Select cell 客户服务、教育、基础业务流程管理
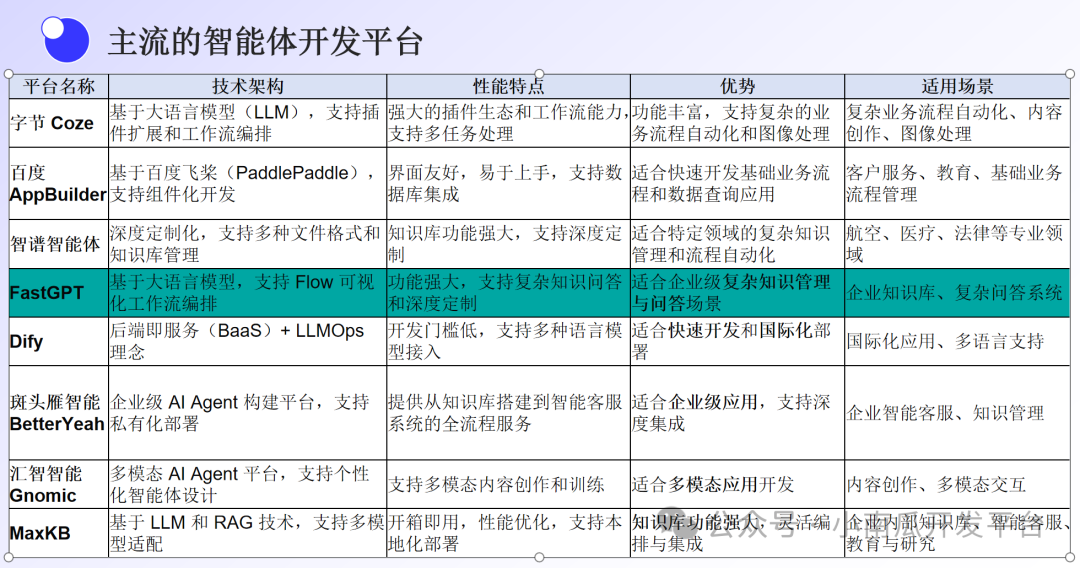 957,183
